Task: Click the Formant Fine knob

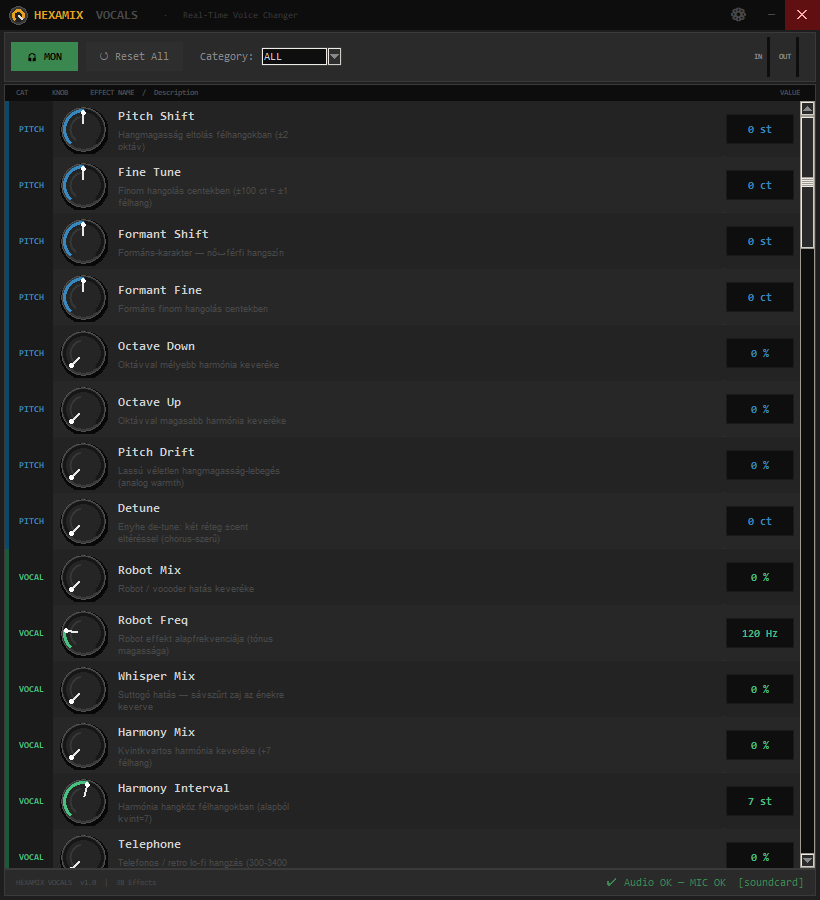Action: 84,298
